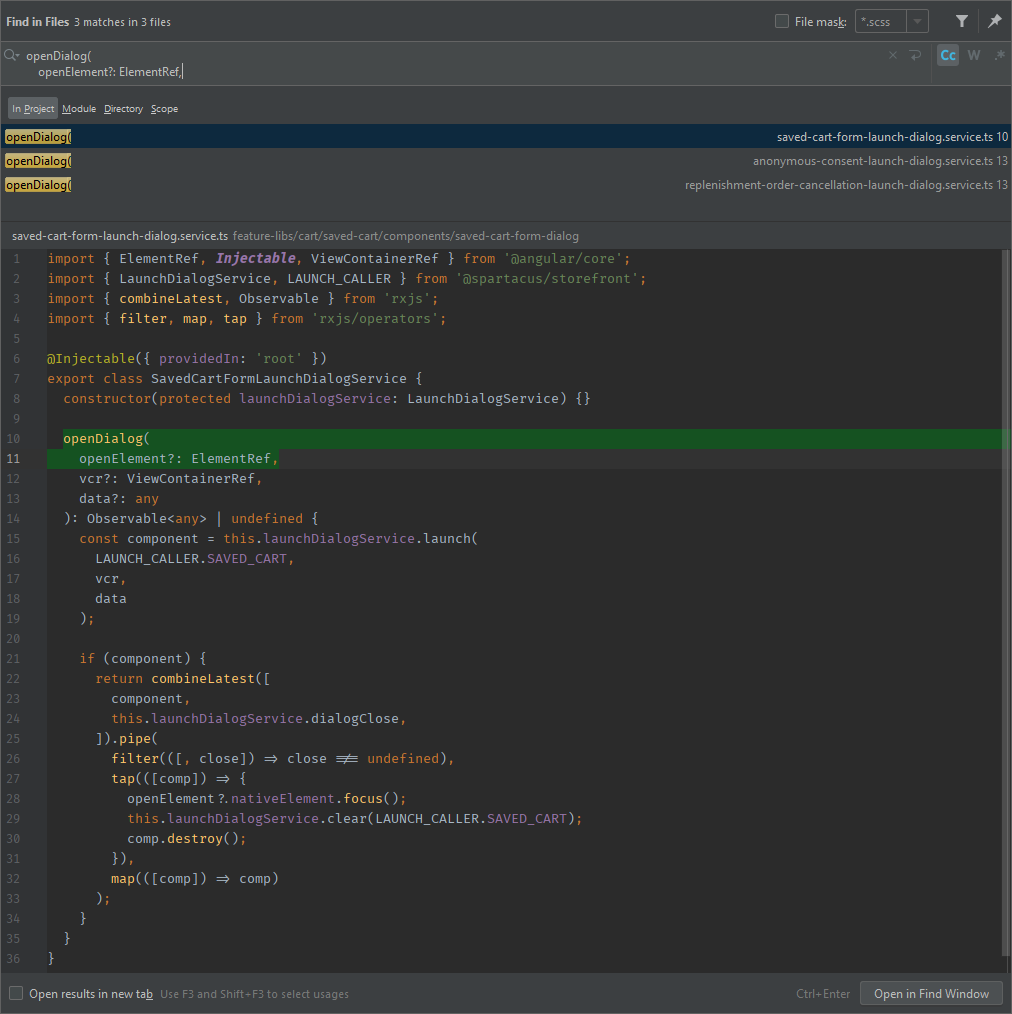Click the preview editor vertical scrollbar

(x=1006, y=601)
